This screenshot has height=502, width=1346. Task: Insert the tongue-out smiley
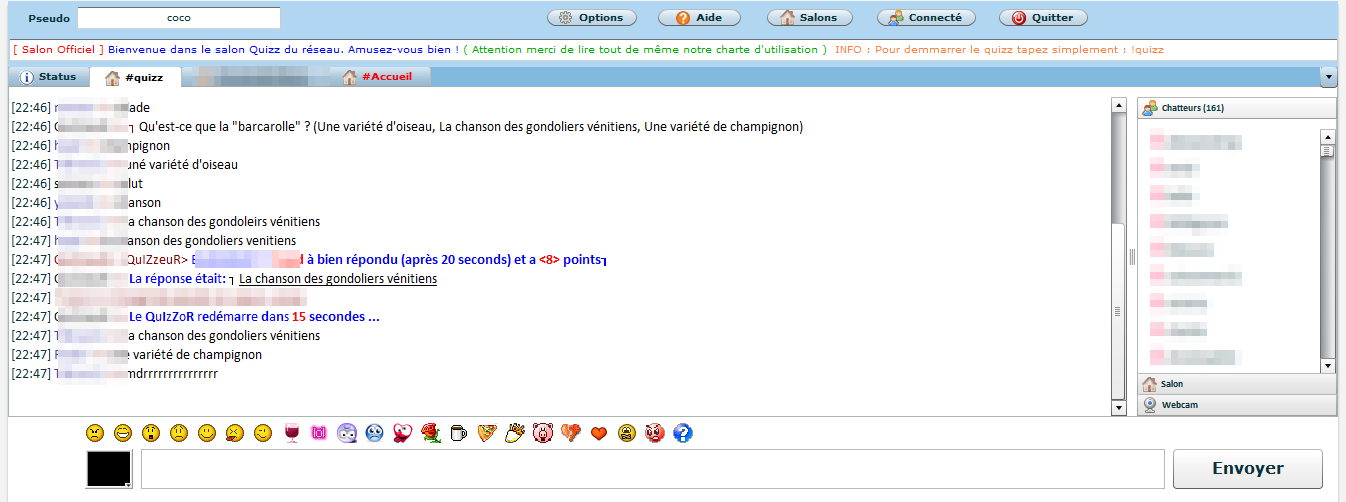[234, 433]
